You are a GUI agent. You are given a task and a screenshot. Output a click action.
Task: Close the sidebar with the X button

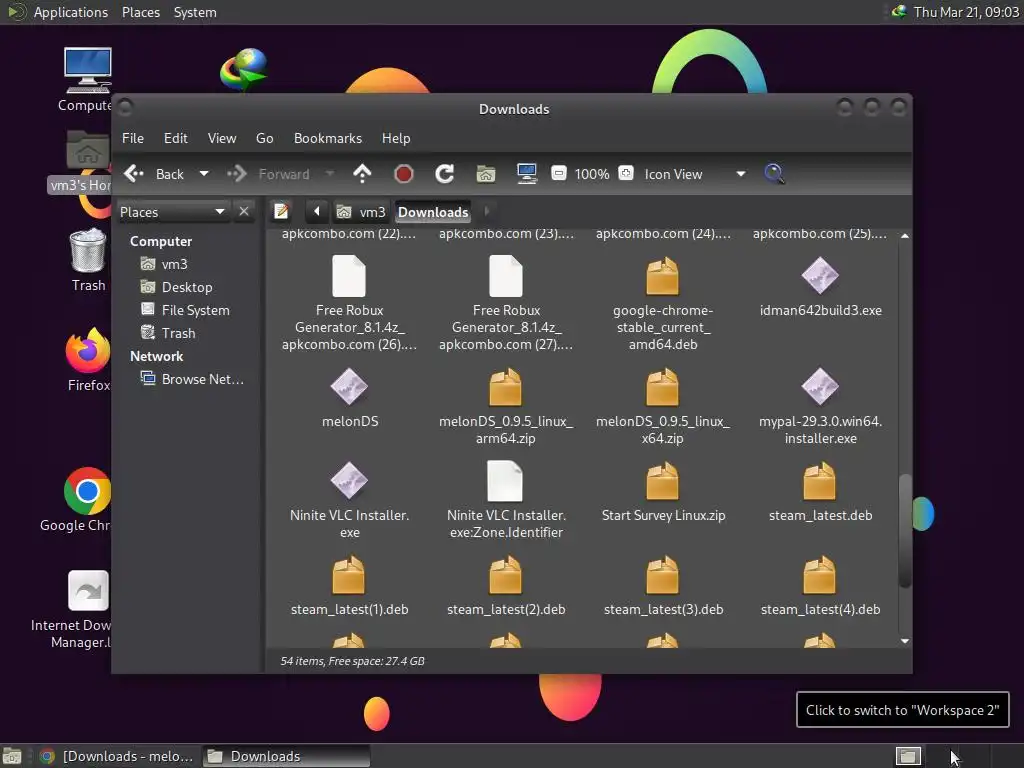click(x=244, y=212)
